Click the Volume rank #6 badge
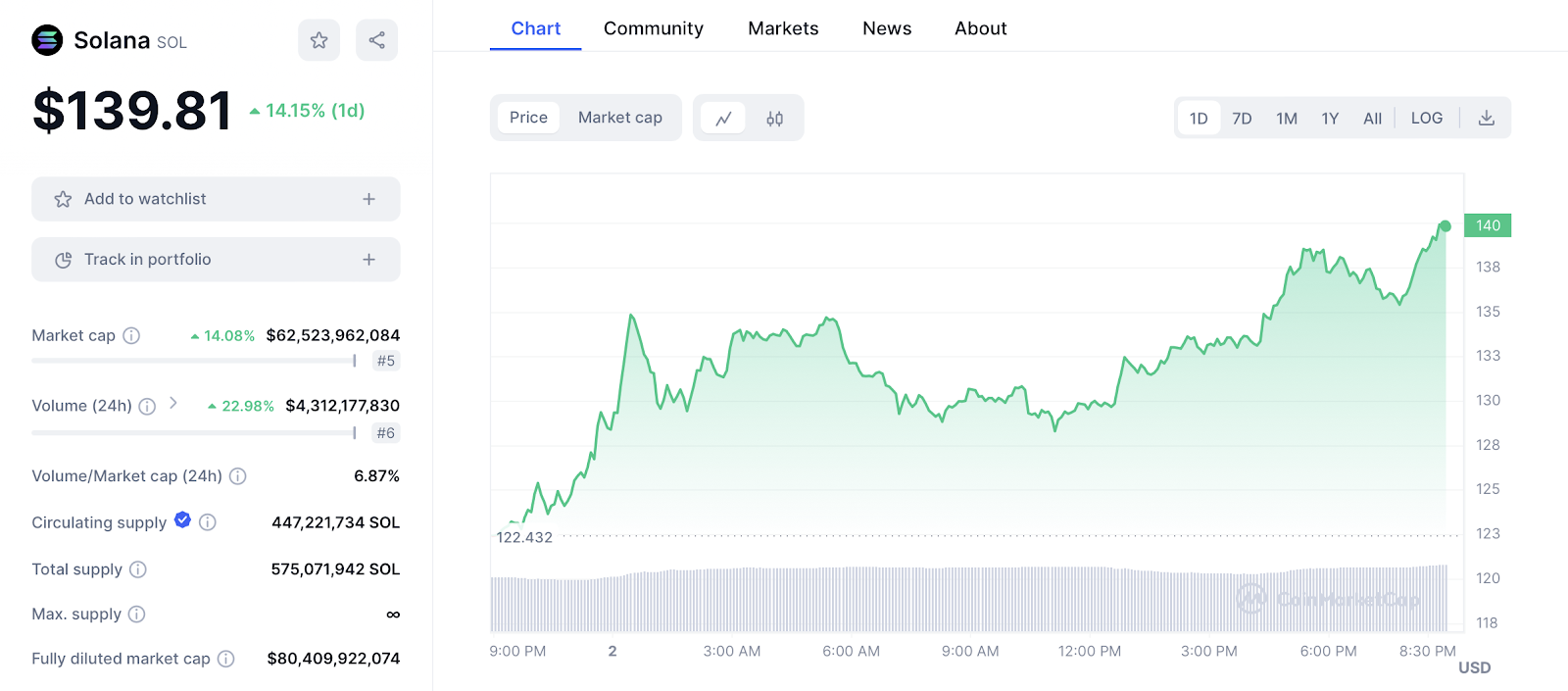 coord(386,433)
